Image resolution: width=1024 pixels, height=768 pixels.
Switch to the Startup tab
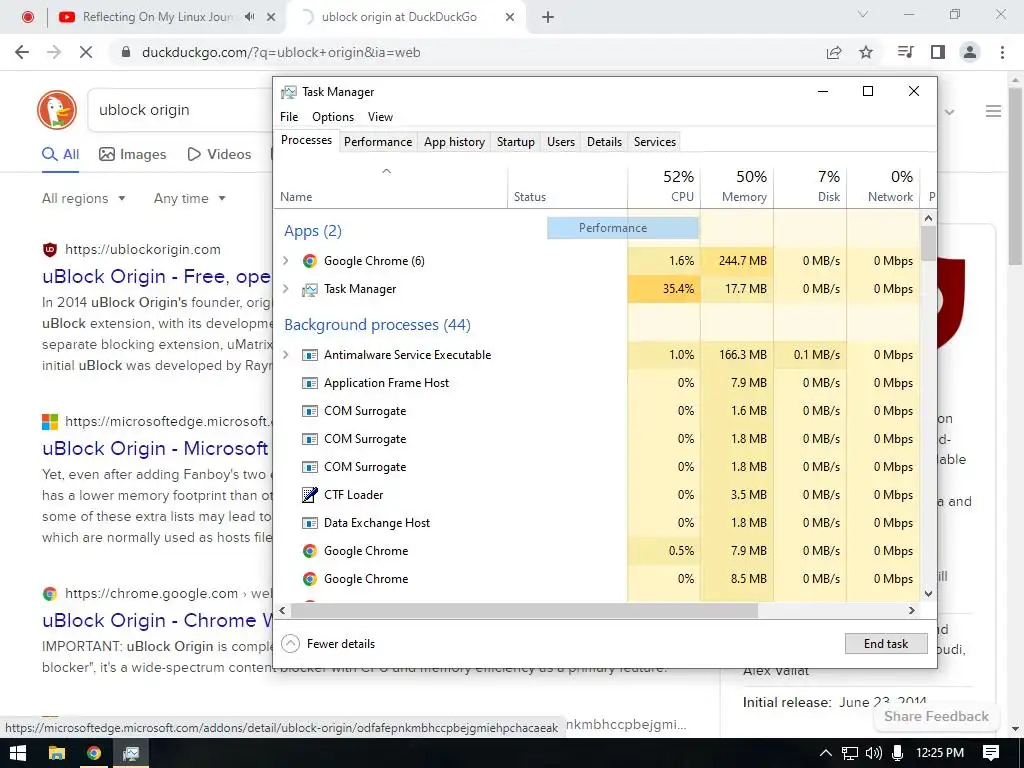(515, 142)
